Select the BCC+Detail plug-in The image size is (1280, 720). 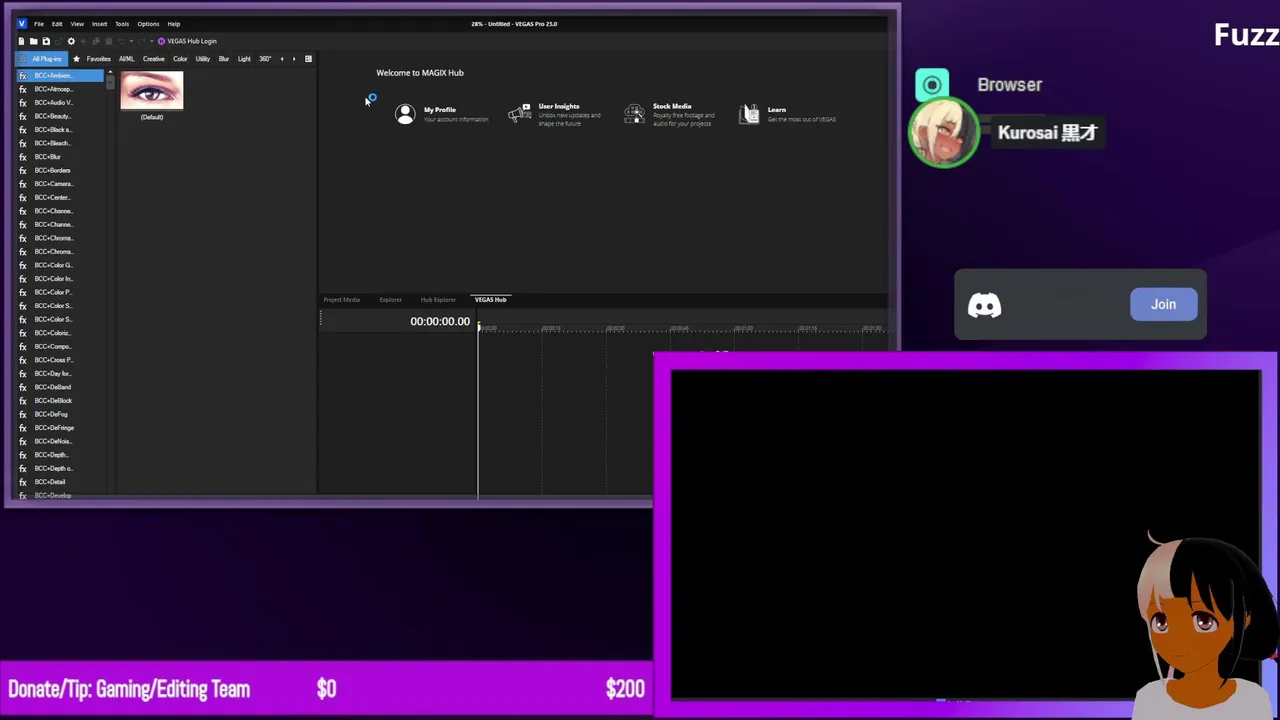[x=60, y=482]
